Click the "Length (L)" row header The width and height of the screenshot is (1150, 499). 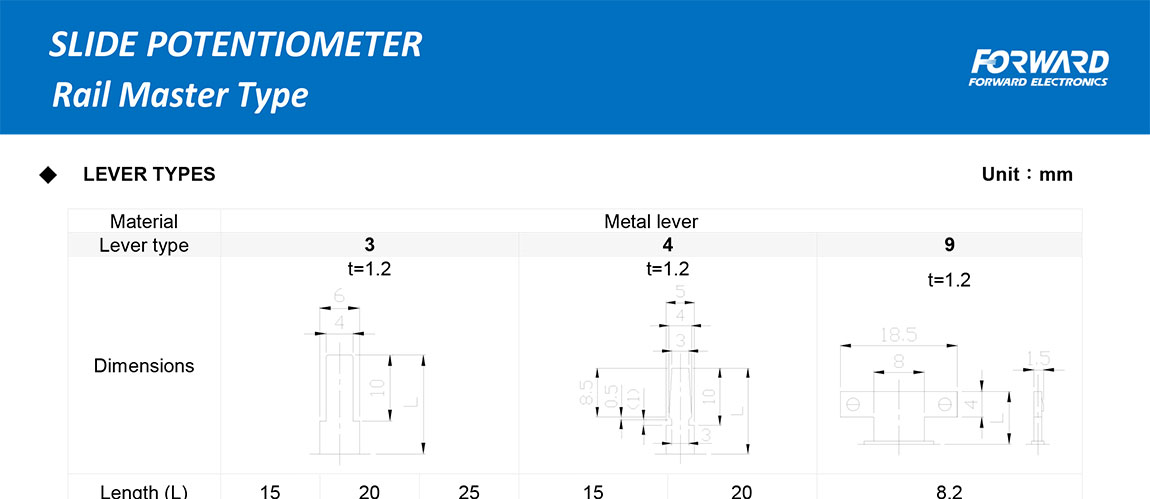pos(144,491)
